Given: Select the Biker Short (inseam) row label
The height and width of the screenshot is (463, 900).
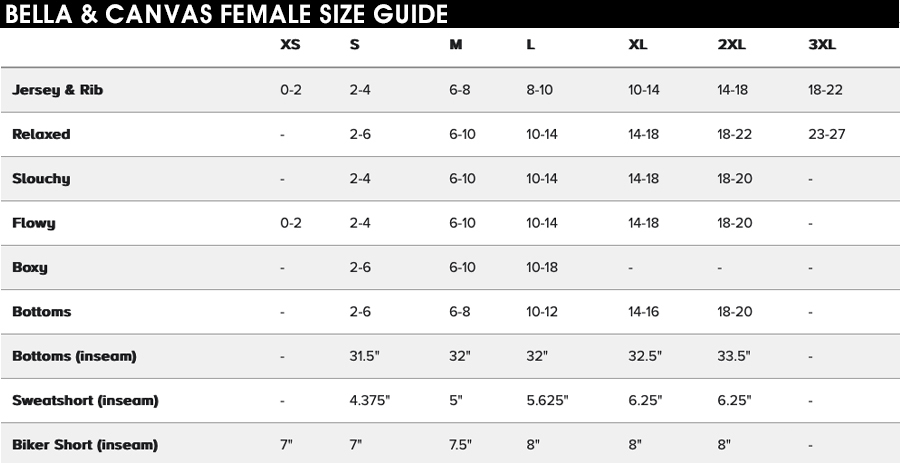Looking at the screenshot, I should (x=84, y=445).
